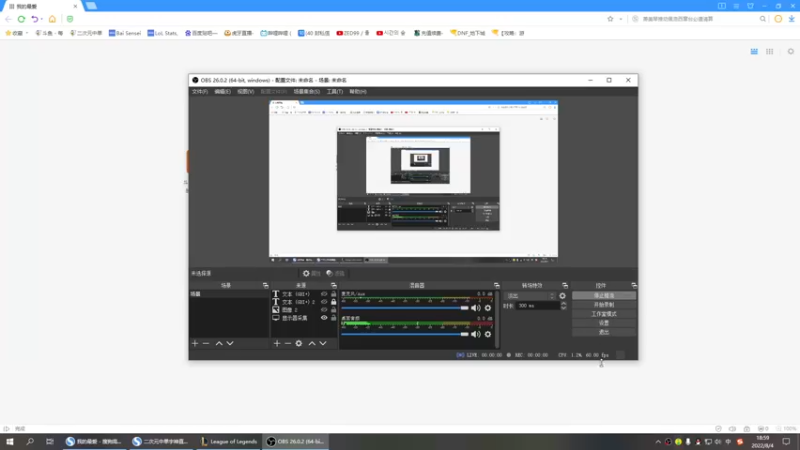Screen dimensions: 800x450
Task: Move the selected source up in Sources list
Action: point(312,343)
